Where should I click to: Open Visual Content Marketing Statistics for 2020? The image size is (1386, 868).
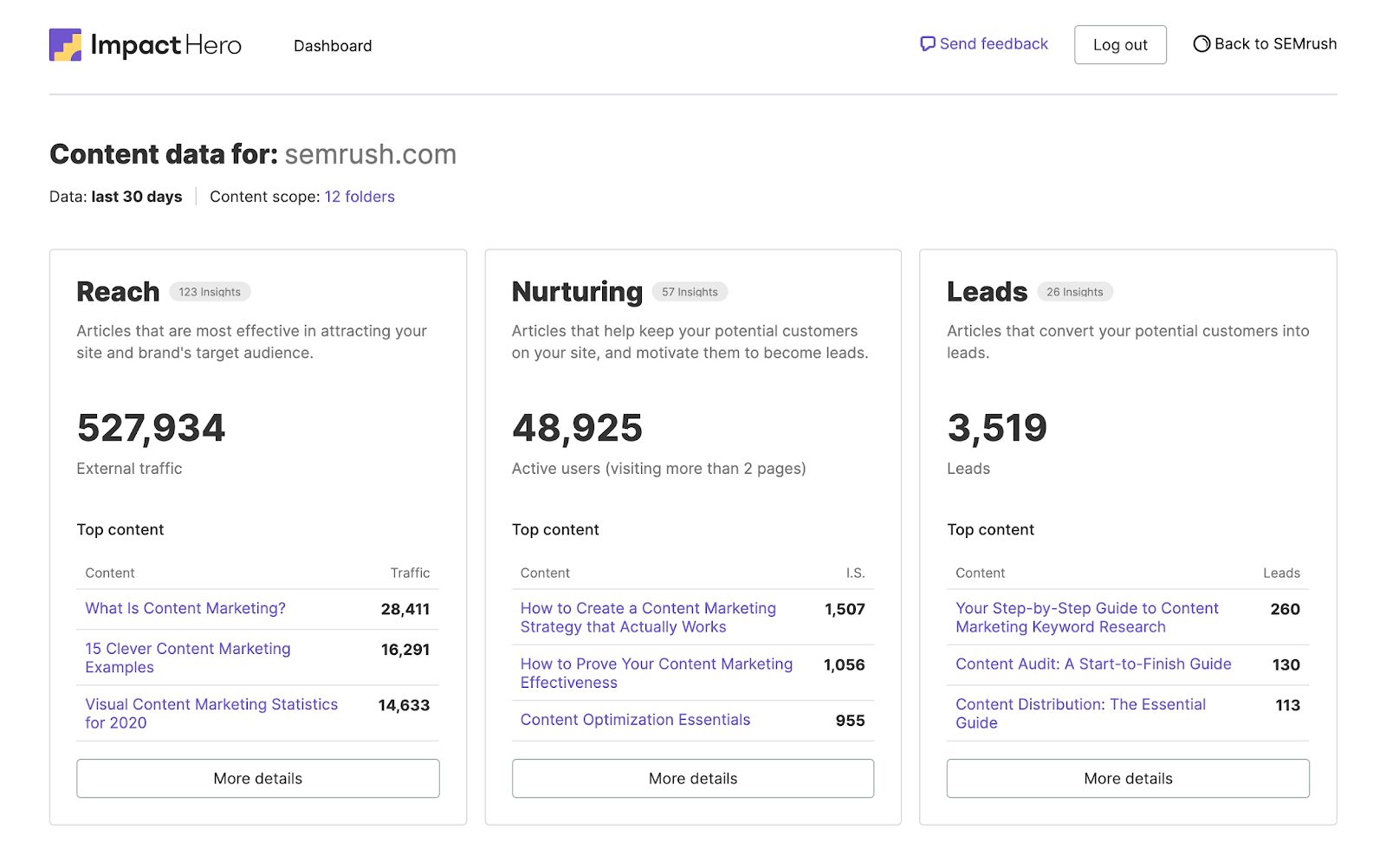click(x=211, y=714)
